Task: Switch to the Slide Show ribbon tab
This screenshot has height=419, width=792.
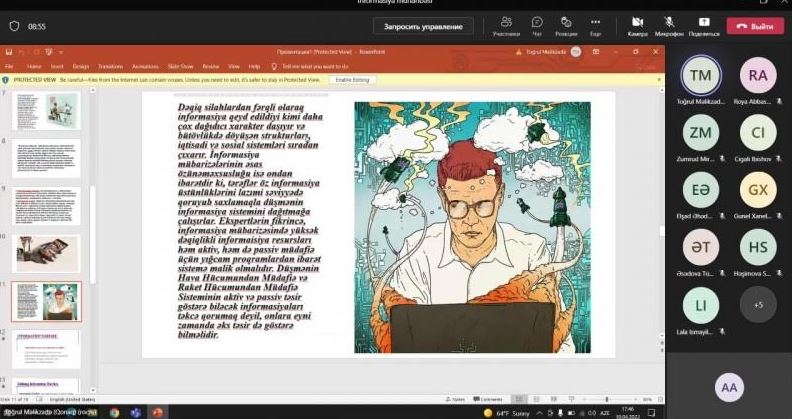Action: [x=180, y=67]
